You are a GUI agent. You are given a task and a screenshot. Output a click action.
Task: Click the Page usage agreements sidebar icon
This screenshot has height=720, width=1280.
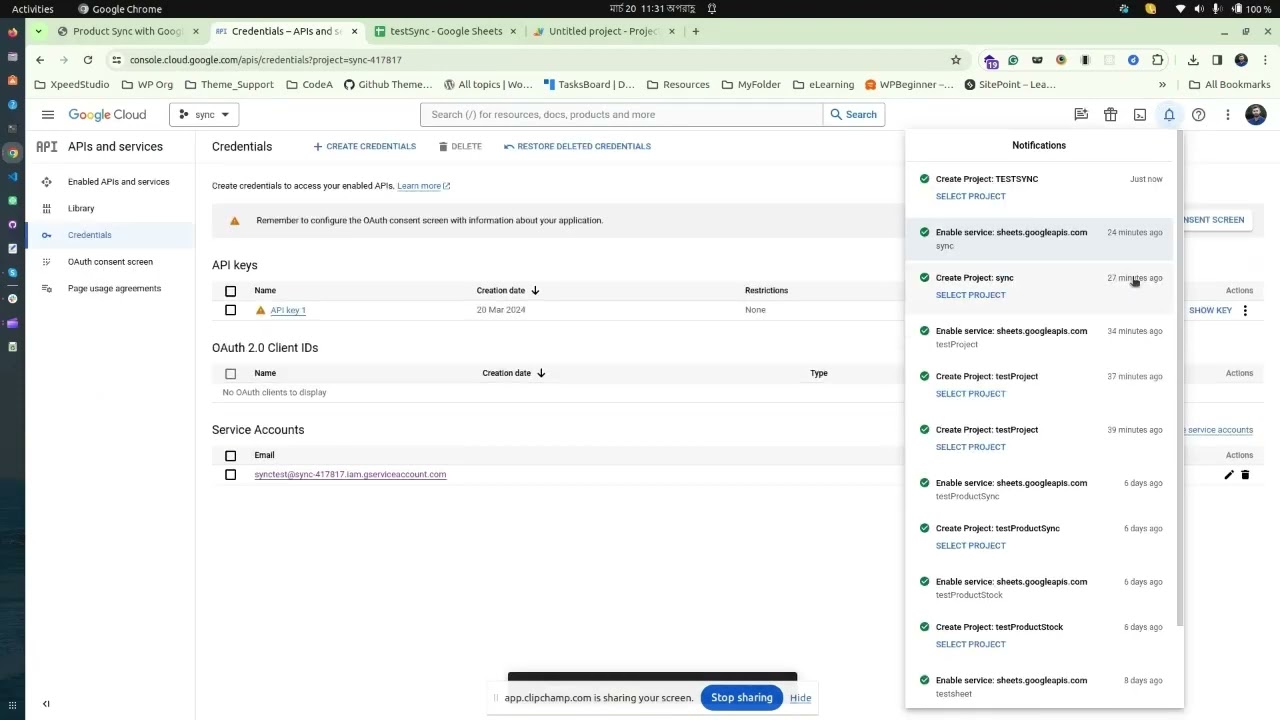point(46,288)
